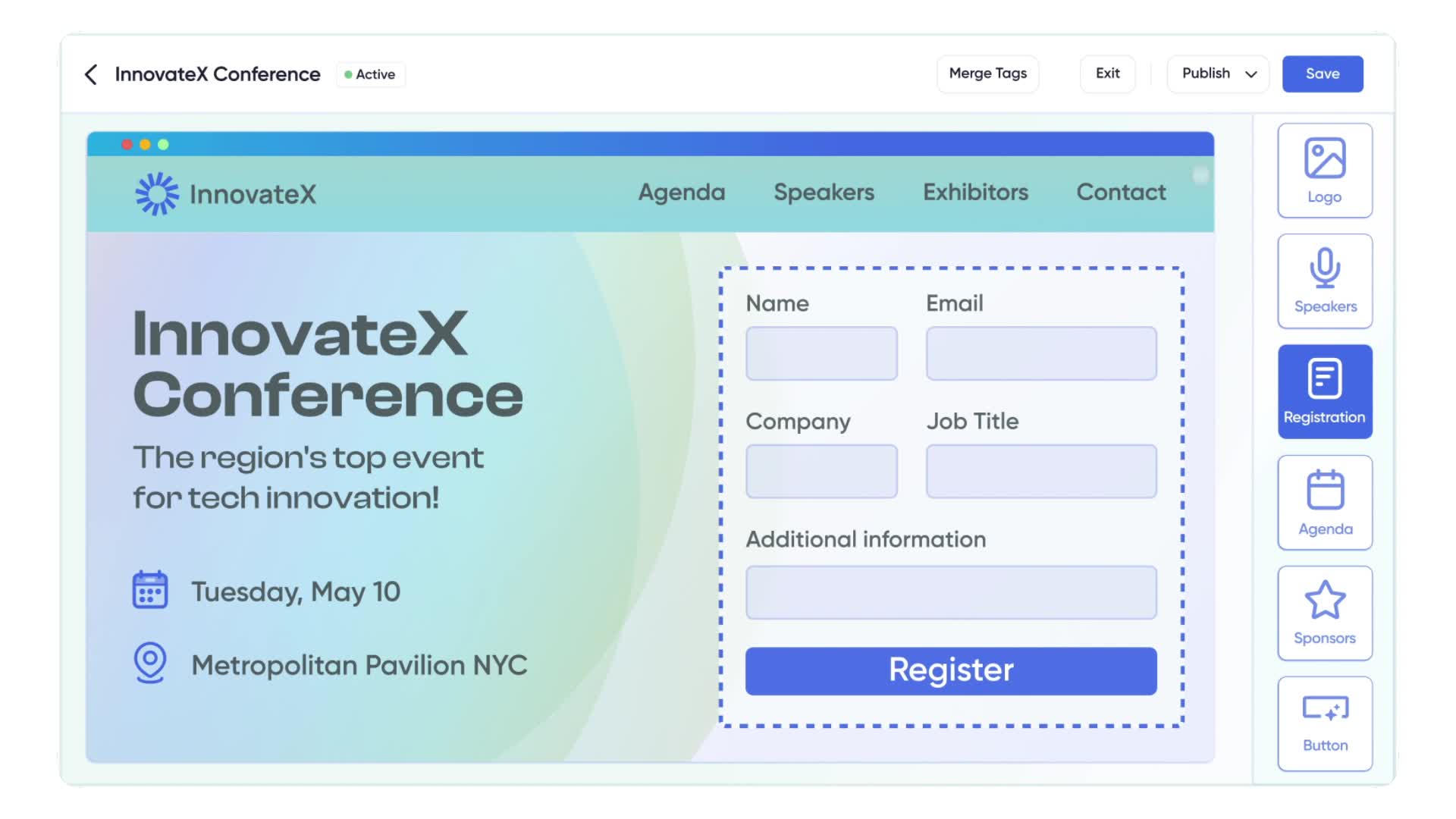This screenshot has width=1456, height=819.
Task: Select the Tuesday, May 10 text
Action: click(x=296, y=591)
